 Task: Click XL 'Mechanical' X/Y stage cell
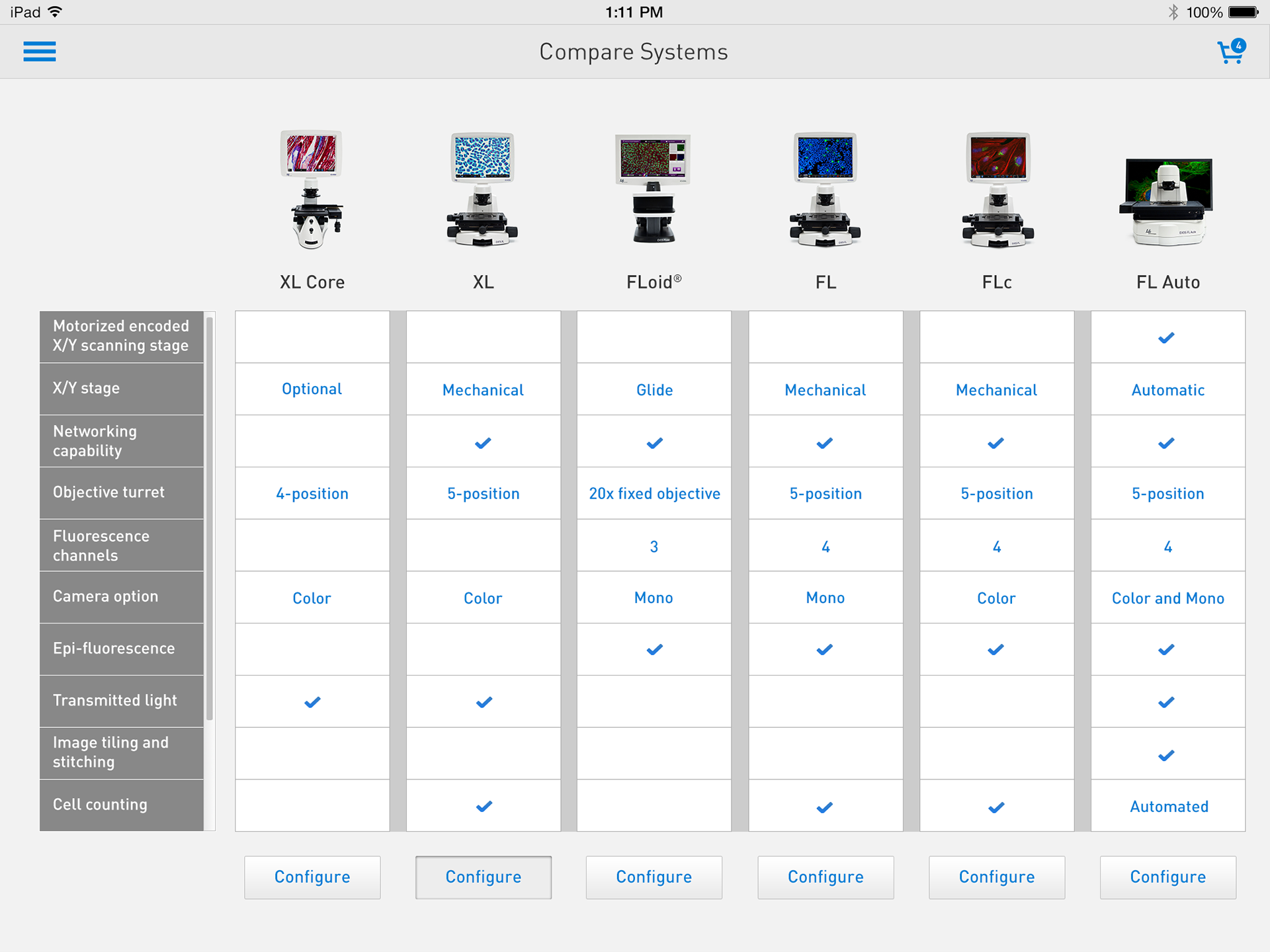tap(483, 390)
